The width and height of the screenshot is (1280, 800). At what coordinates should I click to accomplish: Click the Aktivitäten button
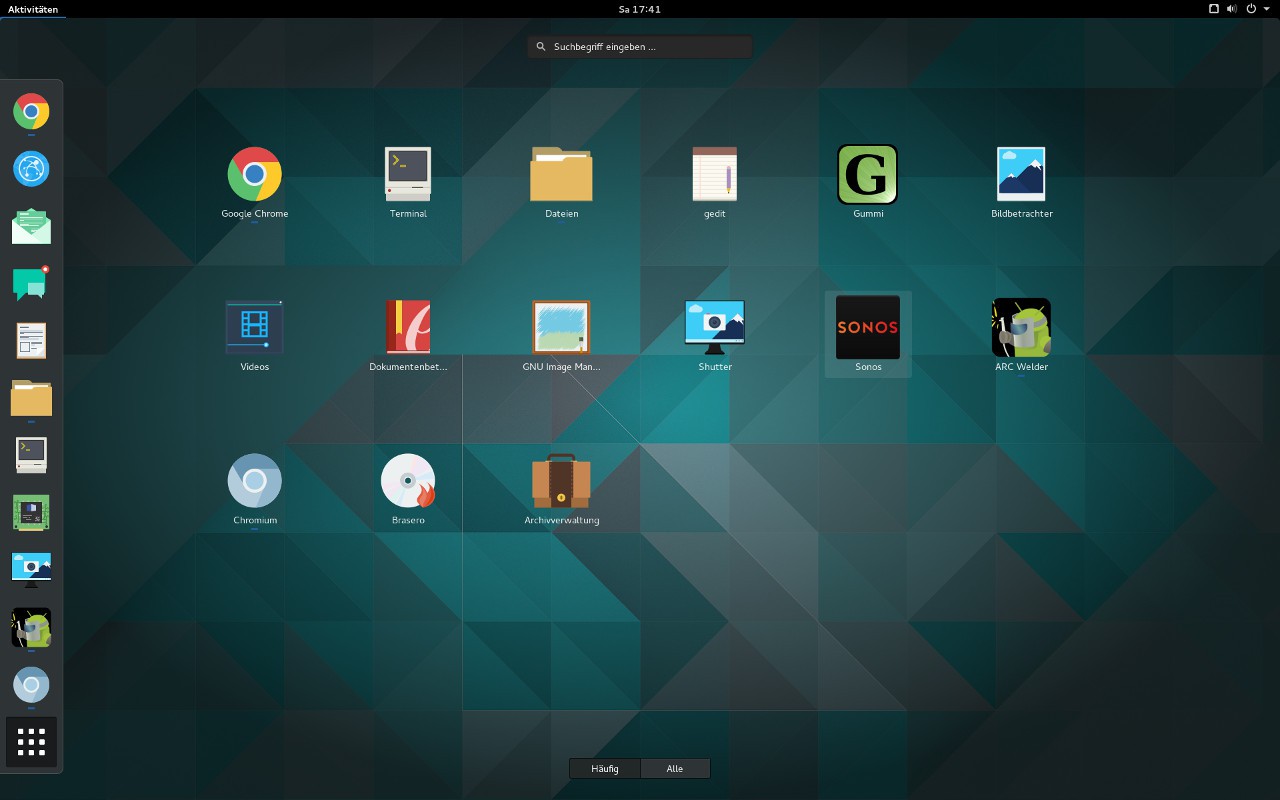click(33, 9)
